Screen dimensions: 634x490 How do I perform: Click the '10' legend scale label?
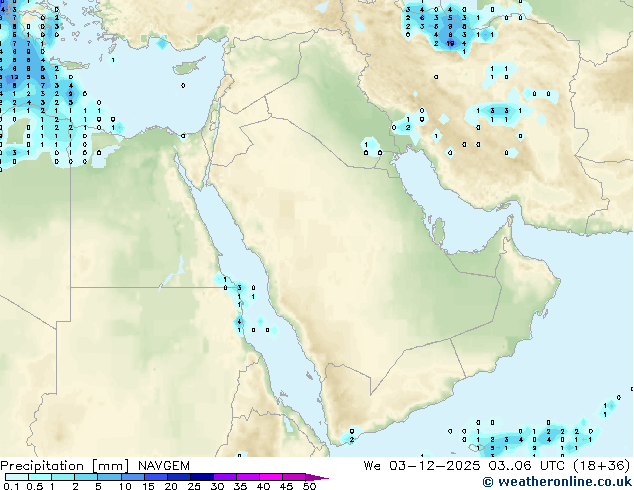click(125, 486)
